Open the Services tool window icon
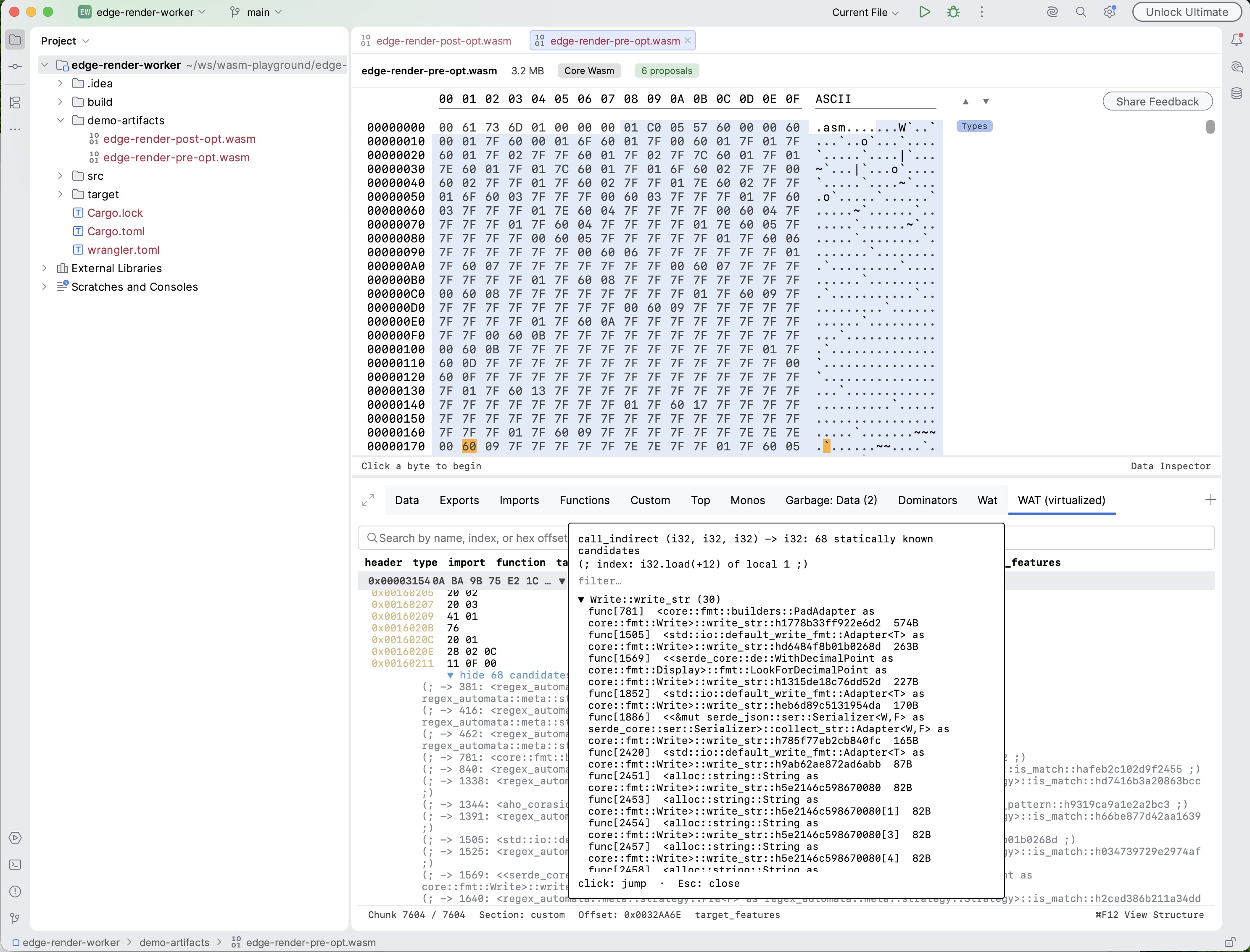This screenshot has width=1250, height=952. pos(15,838)
